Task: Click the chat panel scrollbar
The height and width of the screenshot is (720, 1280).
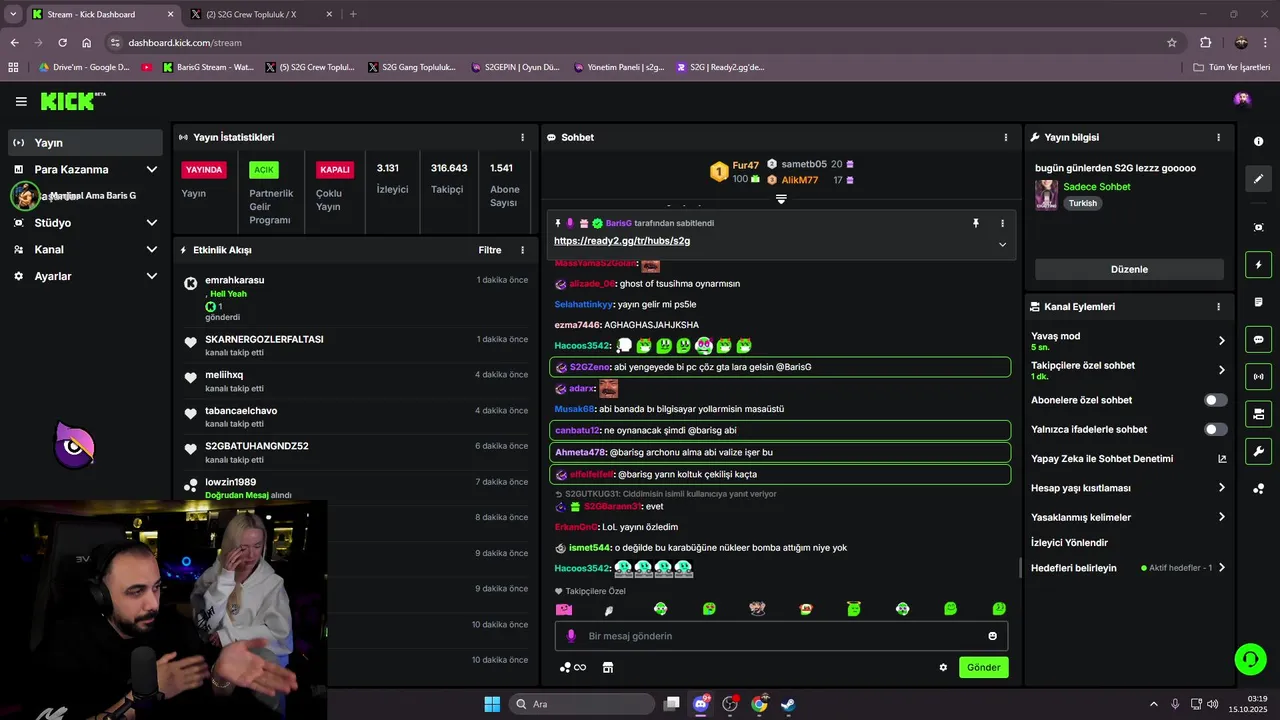Action: (x=1020, y=567)
